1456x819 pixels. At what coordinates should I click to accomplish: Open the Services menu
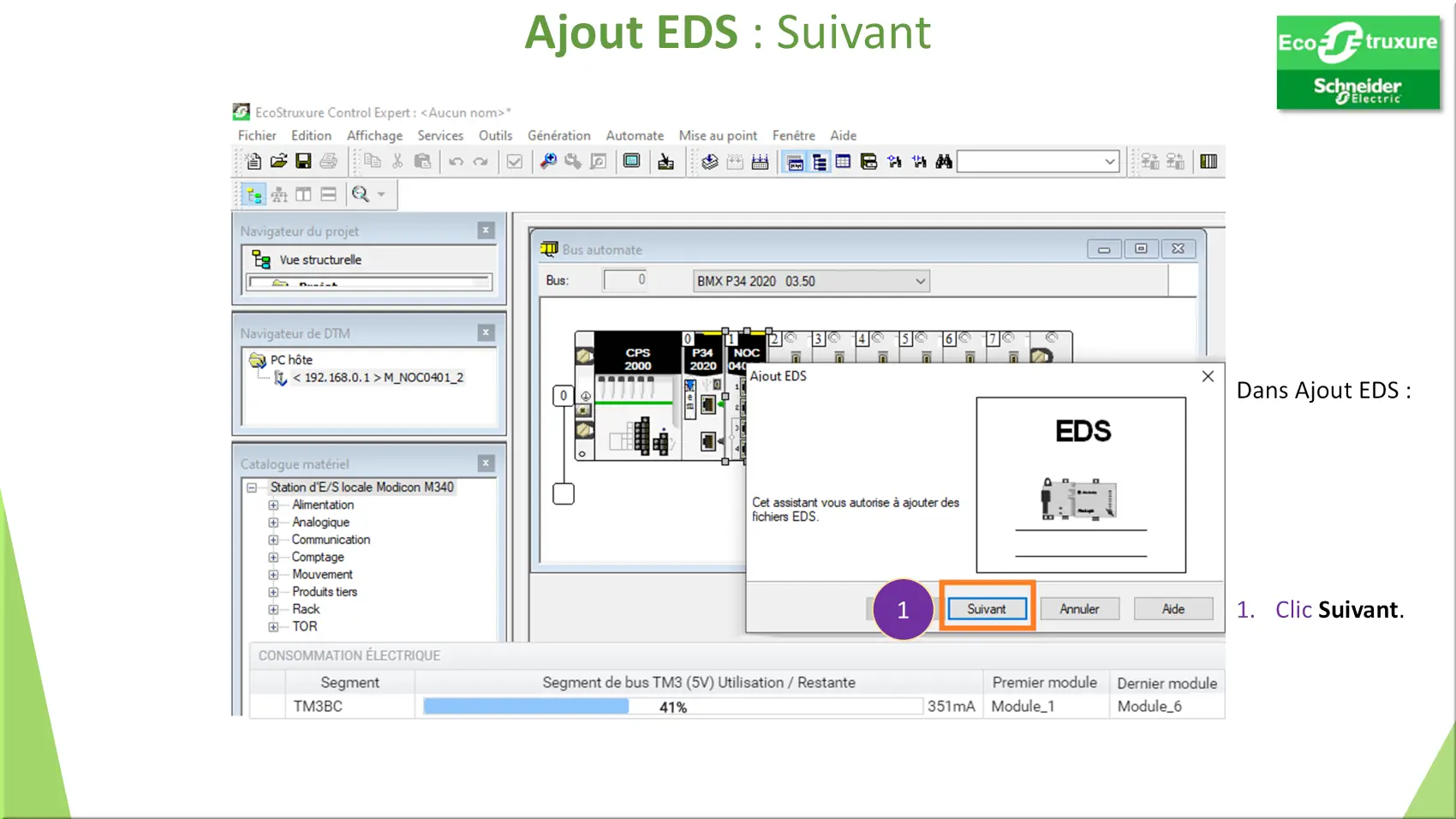440,135
